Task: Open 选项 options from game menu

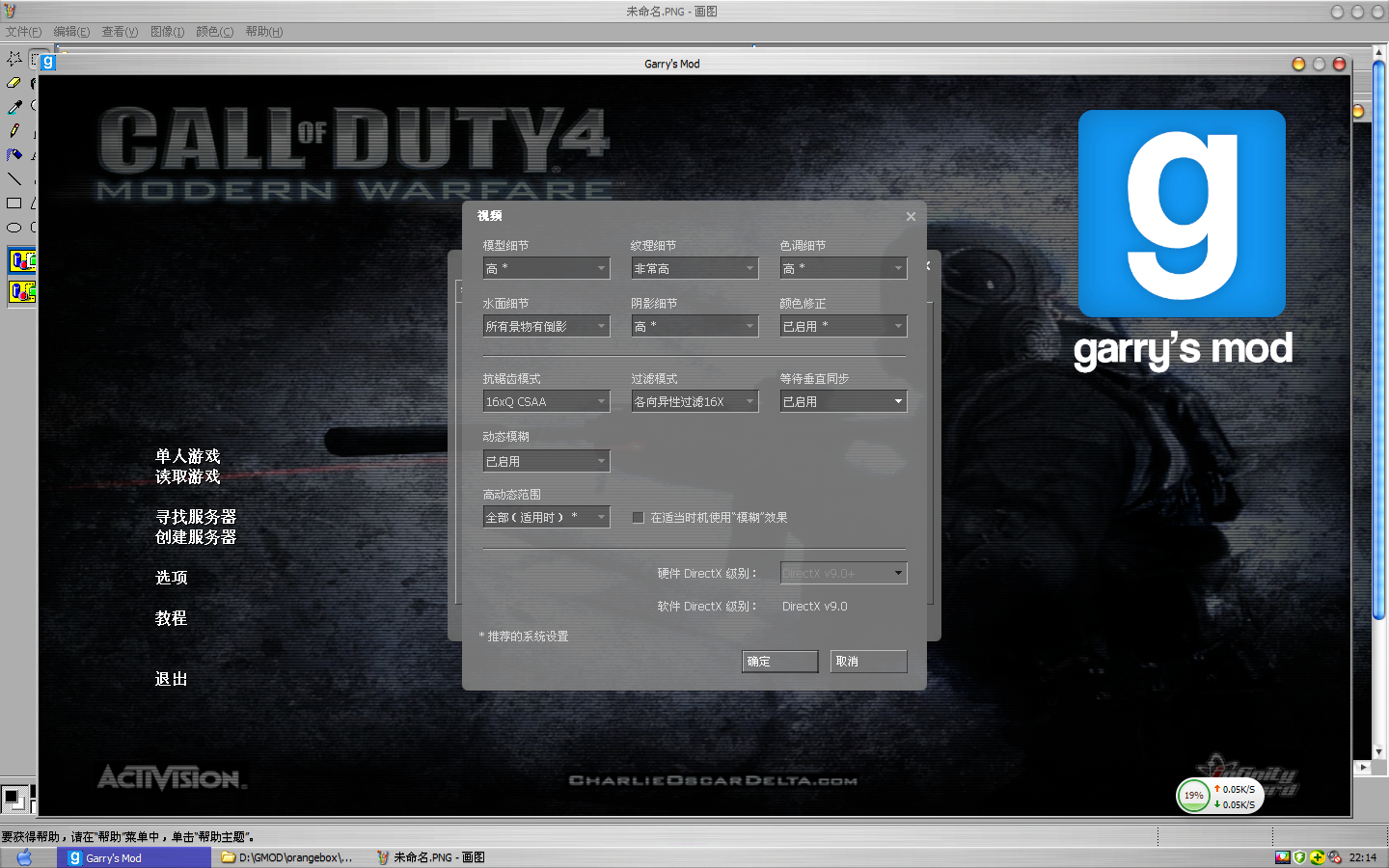Action: pos(172,578)
